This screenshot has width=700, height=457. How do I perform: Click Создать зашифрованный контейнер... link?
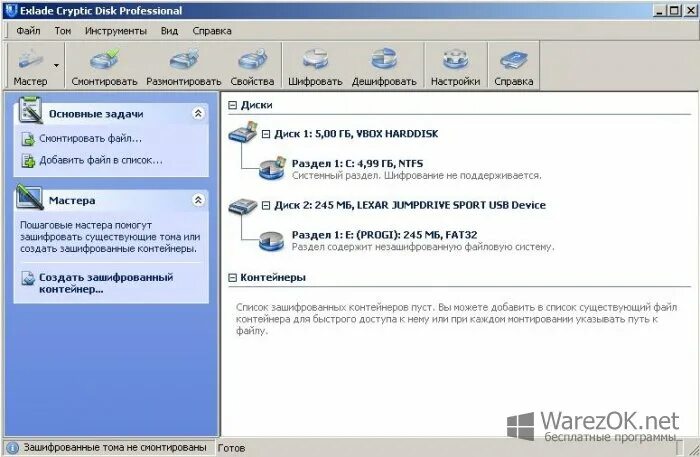[x=106, y=283]
